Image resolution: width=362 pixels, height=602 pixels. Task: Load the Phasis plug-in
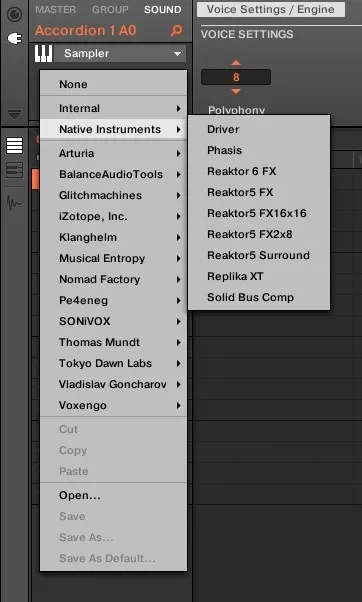259,150
